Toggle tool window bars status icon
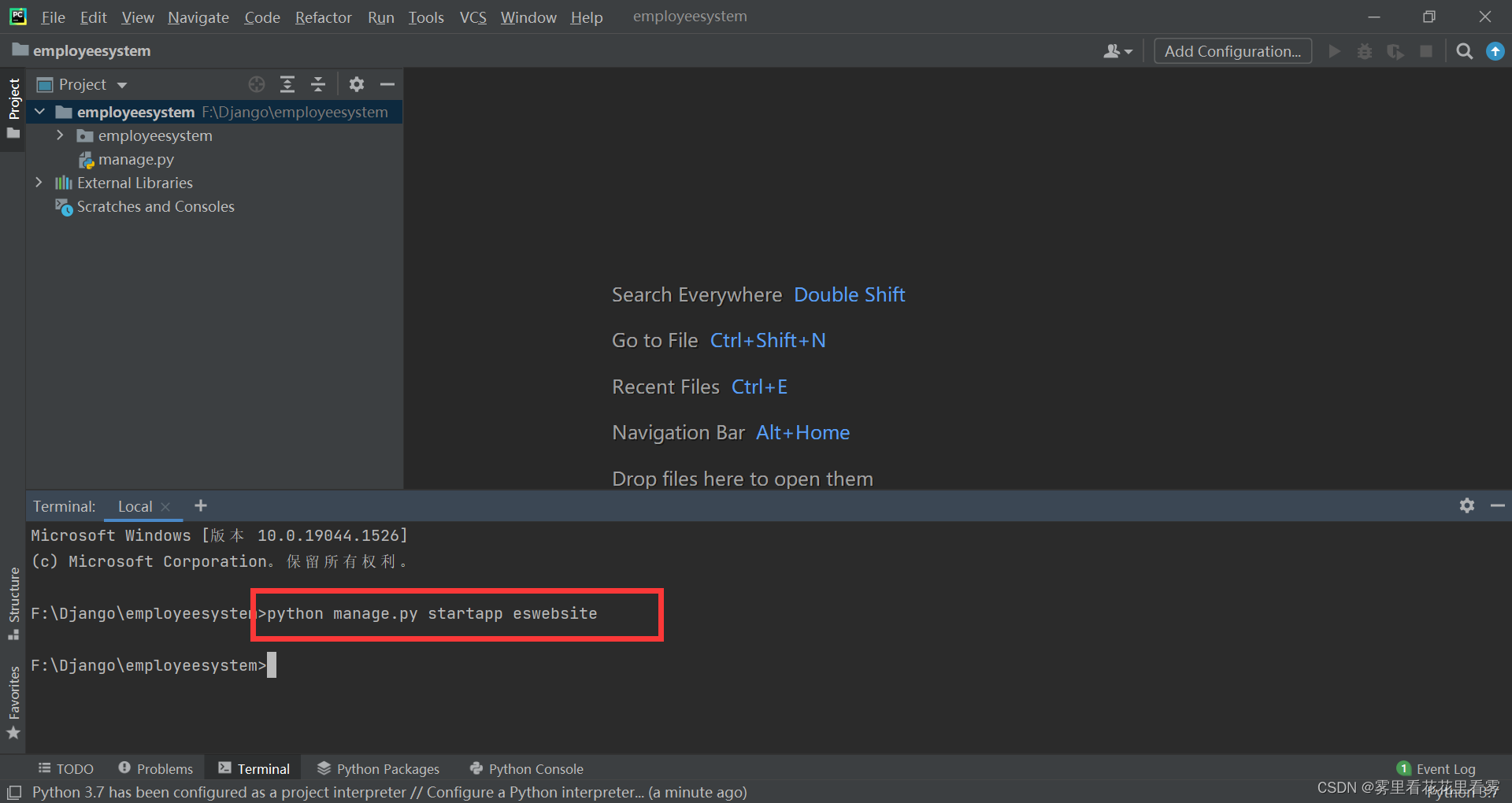The image size is (1512, 803). (14, 792)
